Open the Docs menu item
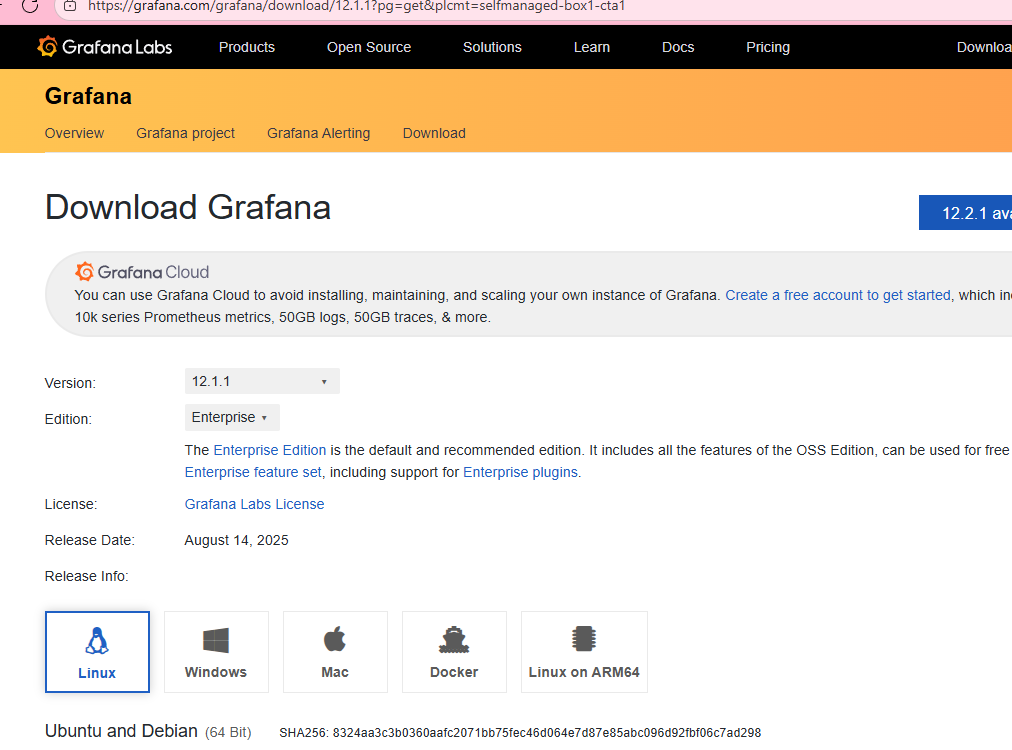Screen dimensions: 1012x750 (678, 47)
